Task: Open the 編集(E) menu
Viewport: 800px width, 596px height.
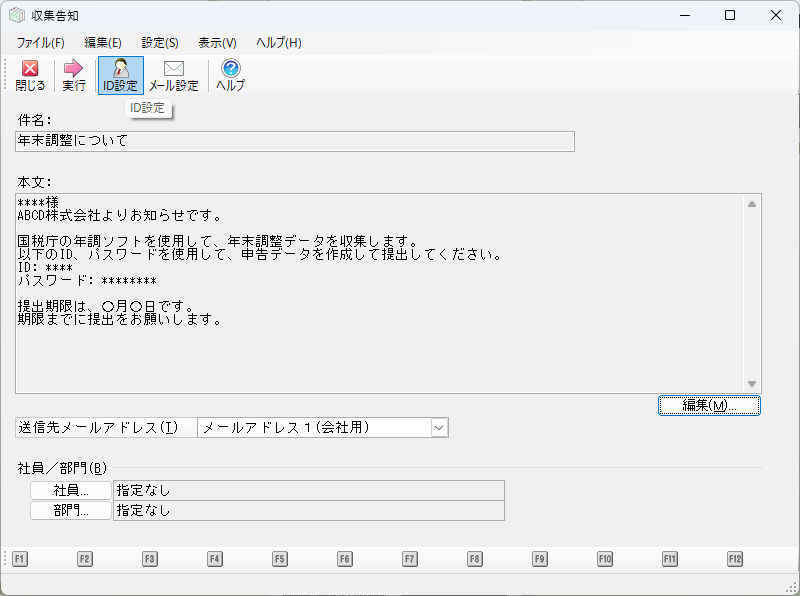Action: point(103,43)
